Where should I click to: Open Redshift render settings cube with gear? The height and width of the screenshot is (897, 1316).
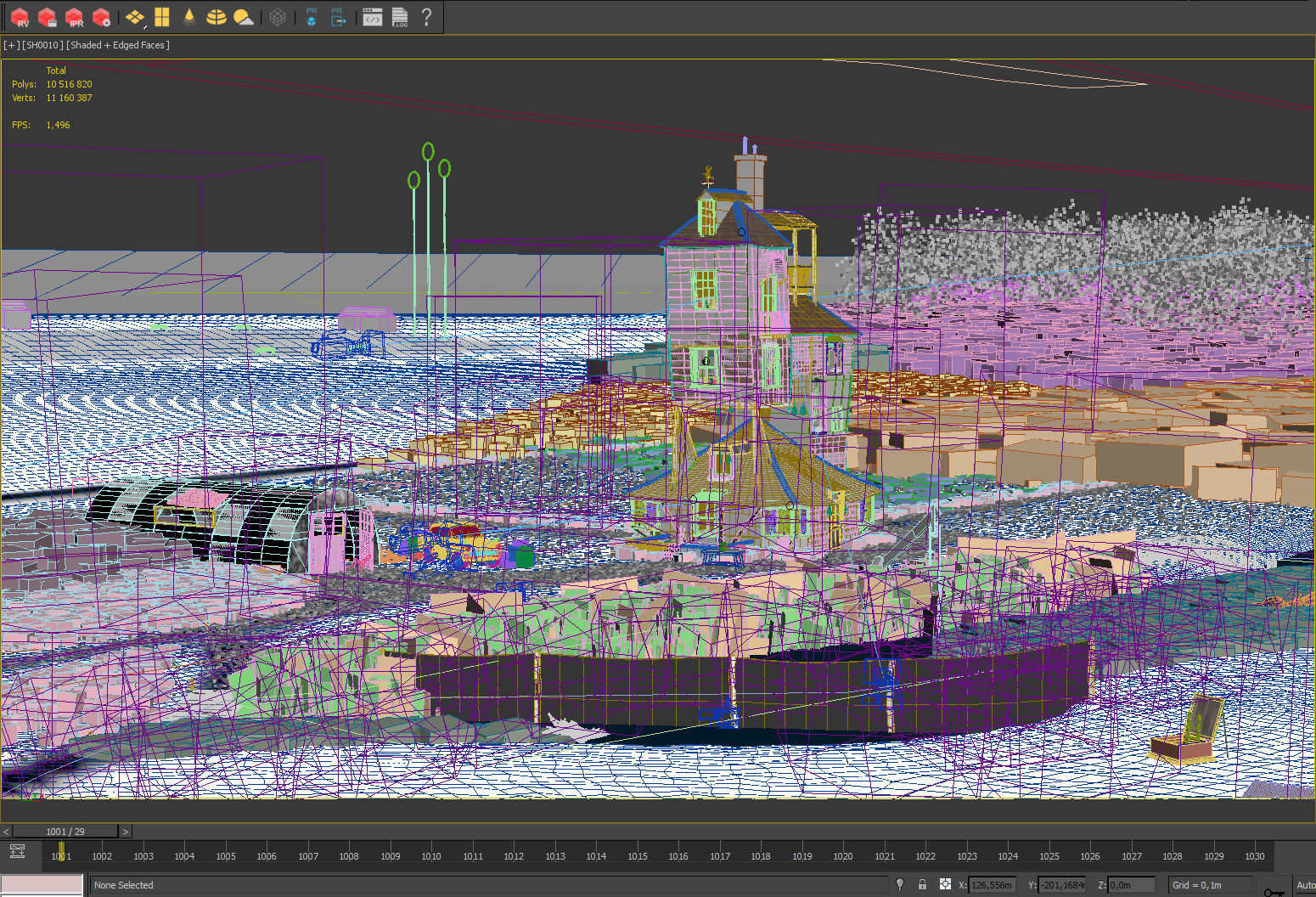(x=102, y=17)
